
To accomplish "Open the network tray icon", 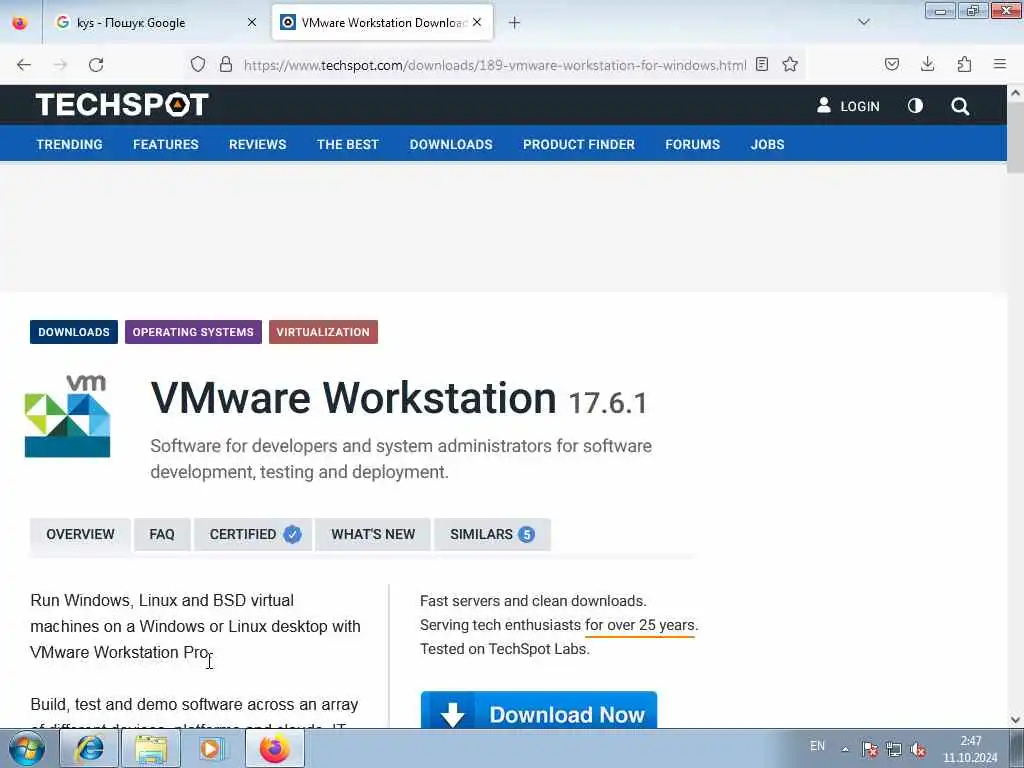I will (x=893, y=749).
